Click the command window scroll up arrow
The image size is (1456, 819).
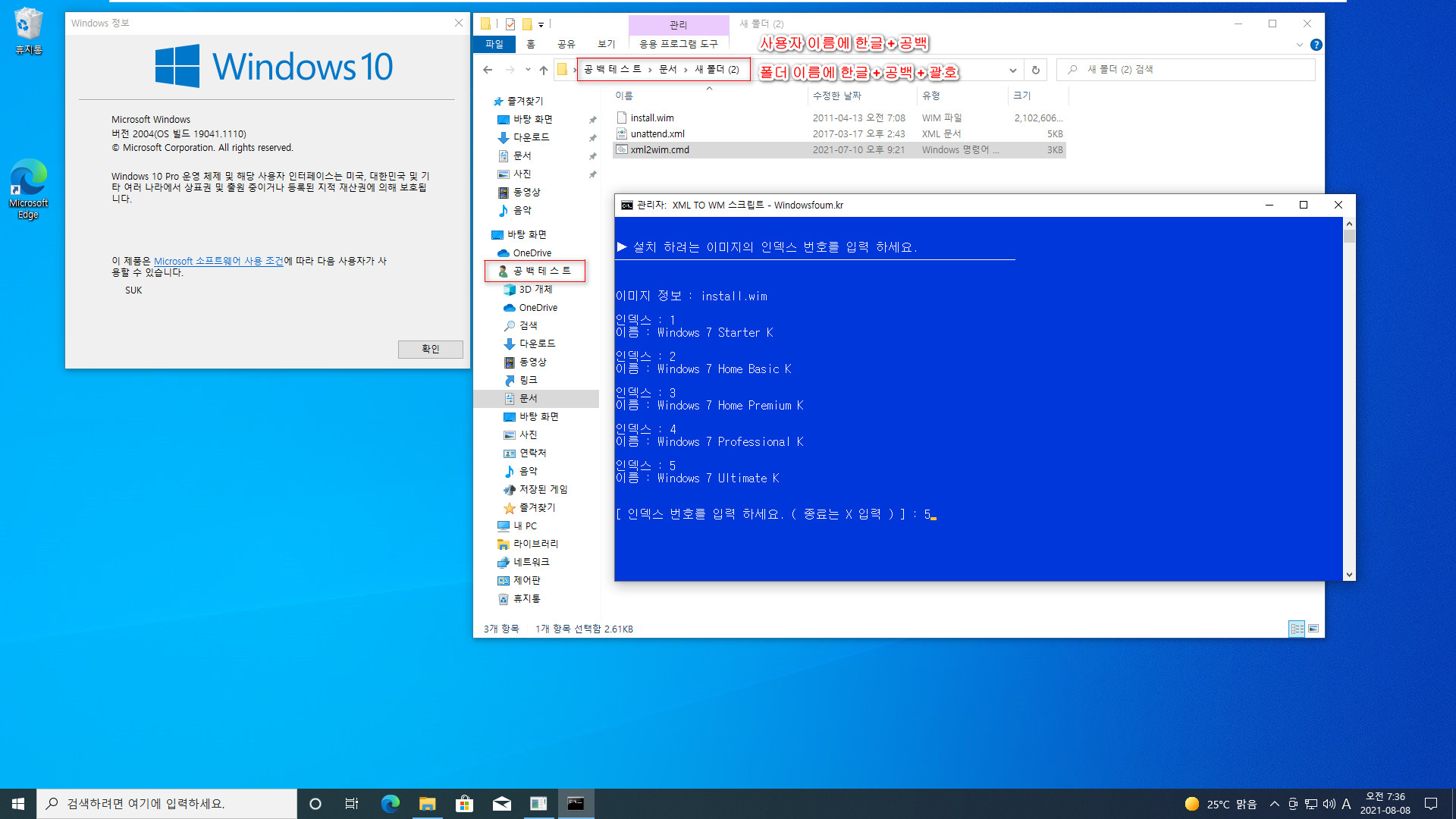(1349, 224)
